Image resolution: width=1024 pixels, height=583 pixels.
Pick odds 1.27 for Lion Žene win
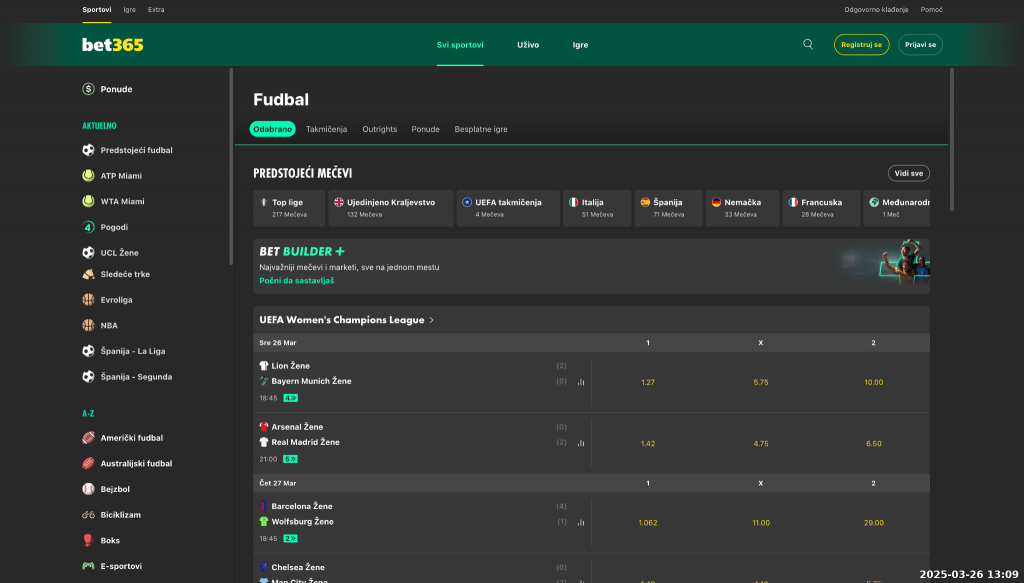648,383
